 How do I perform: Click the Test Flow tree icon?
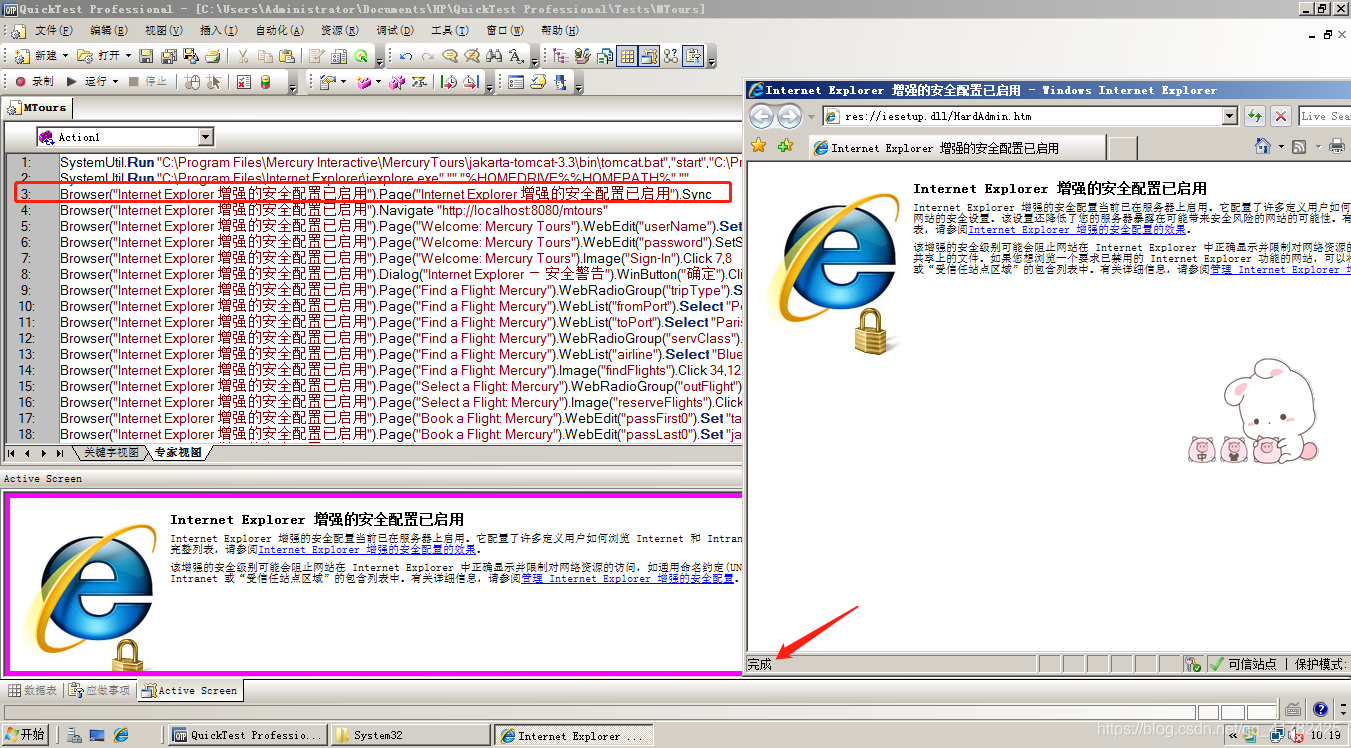(560, 56)
